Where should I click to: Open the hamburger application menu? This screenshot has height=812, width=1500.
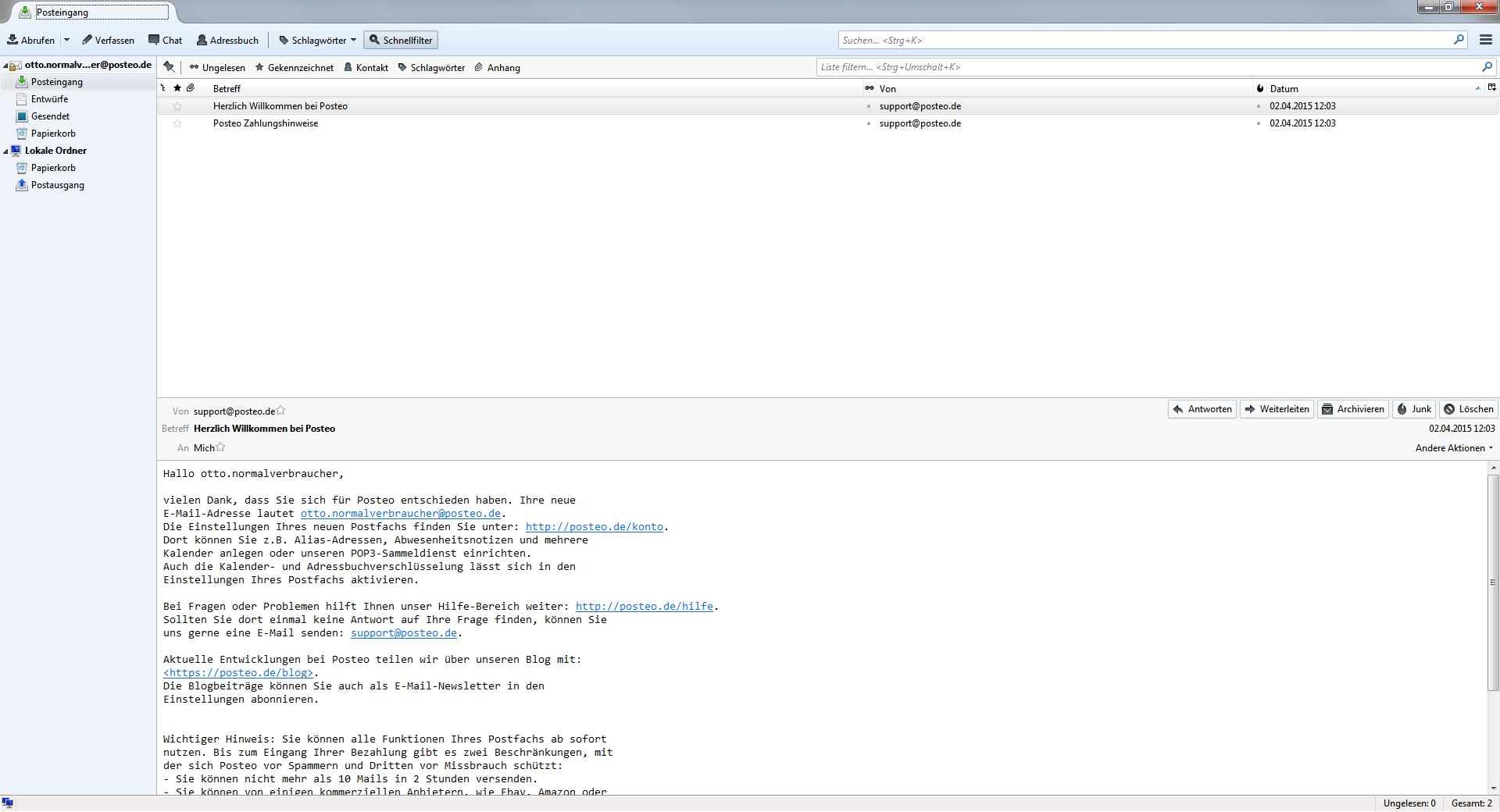coord(1485,40)
